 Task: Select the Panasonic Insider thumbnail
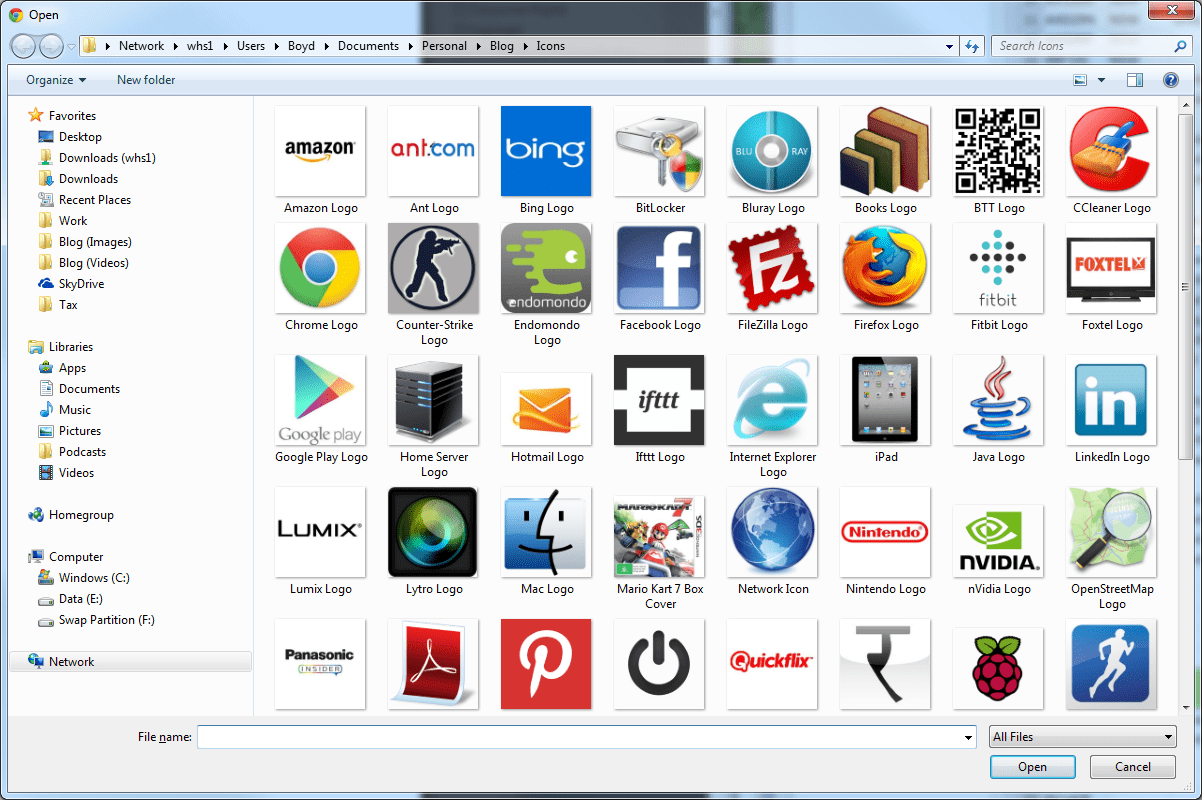(x=320, y=664)
